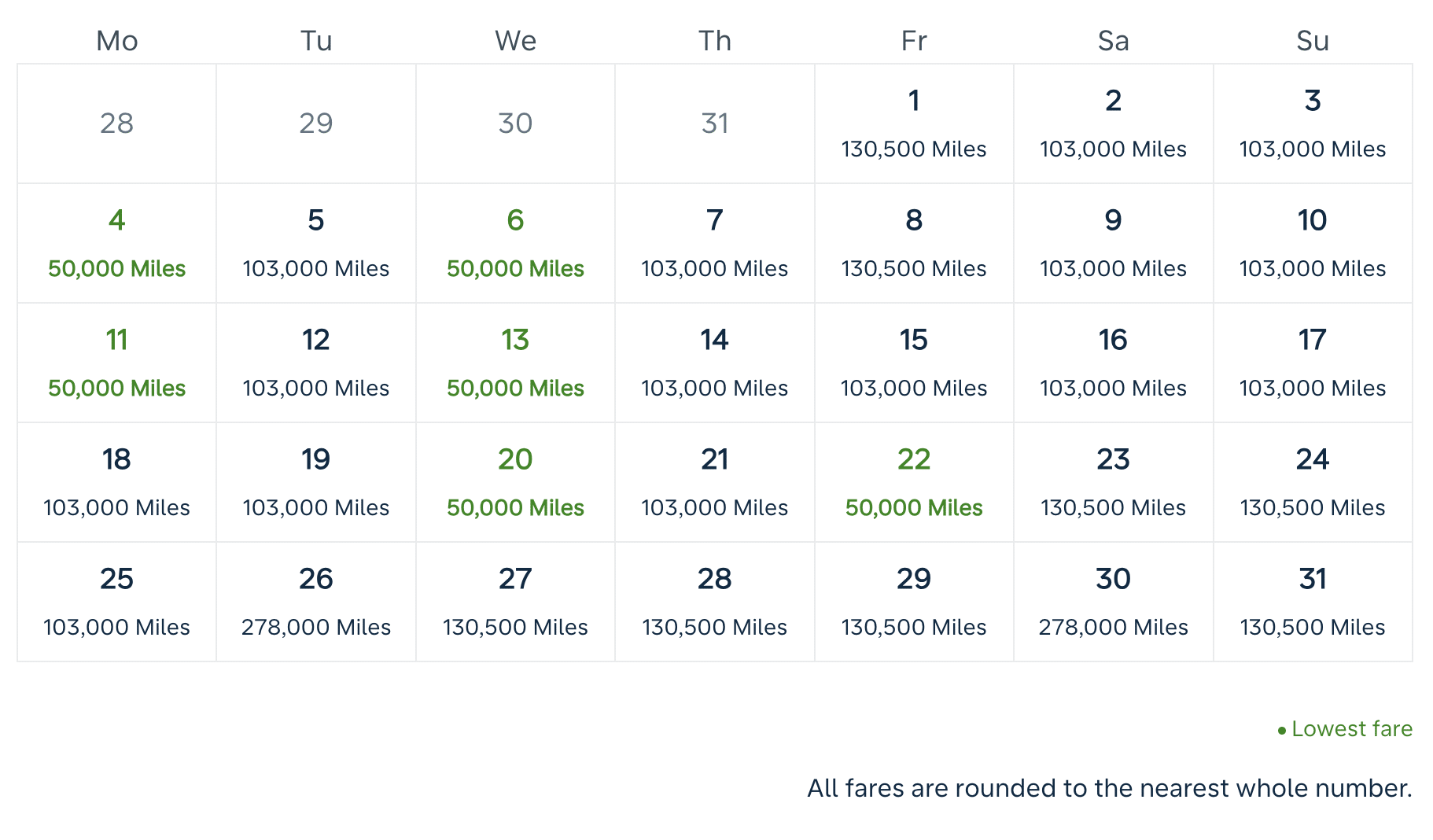Choose day 15 for 103,000 Miles
The image size is (1433, 840).
[914, 363]
